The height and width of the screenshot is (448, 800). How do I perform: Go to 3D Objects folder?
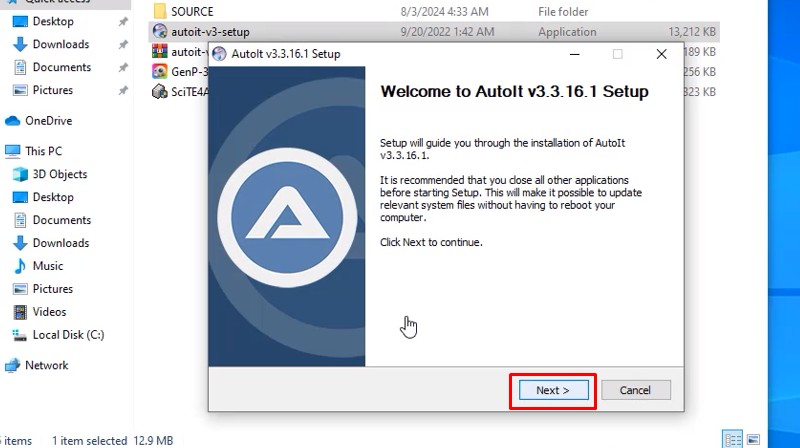59,174
